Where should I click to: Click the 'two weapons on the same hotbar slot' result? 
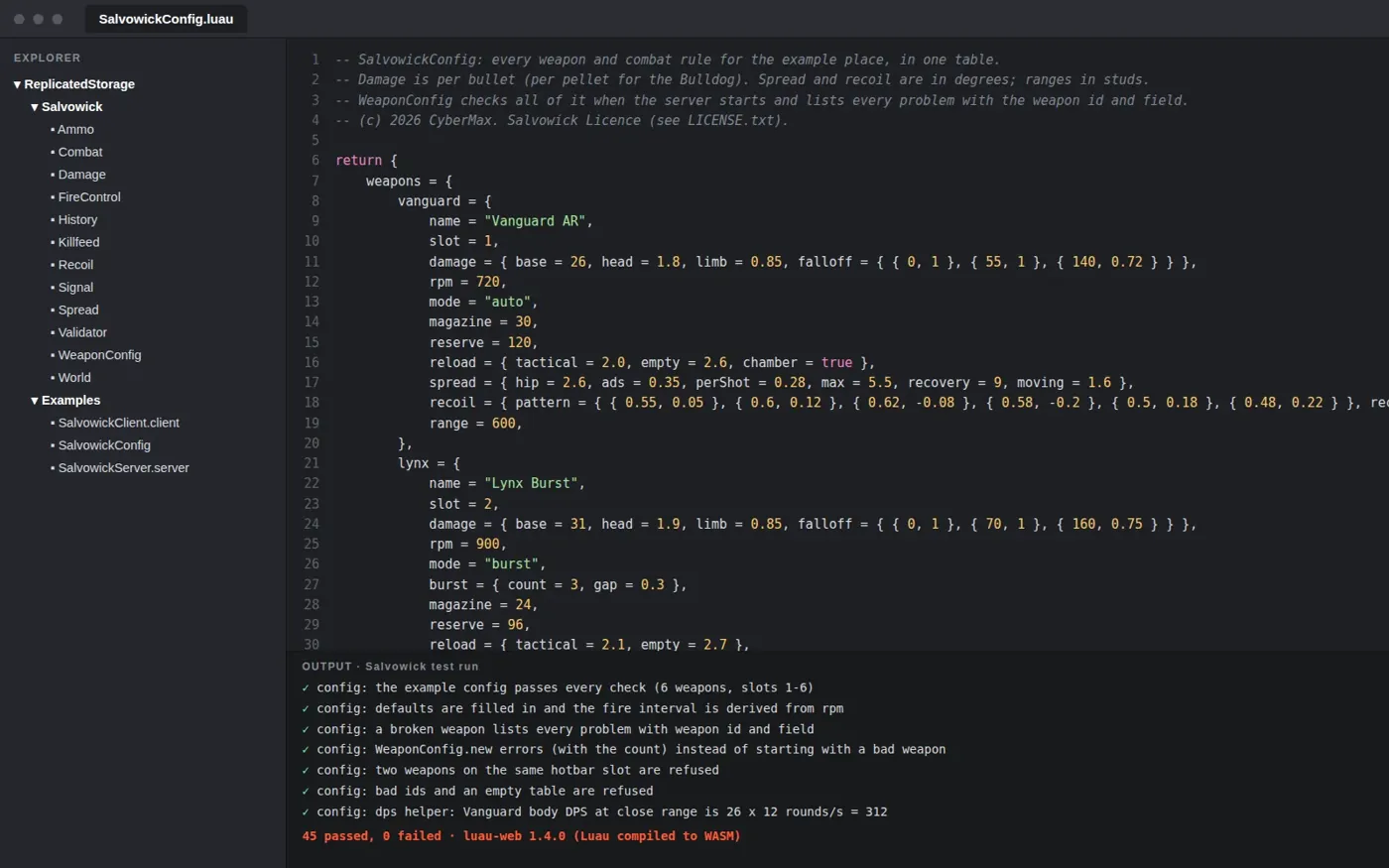[510, 770]
